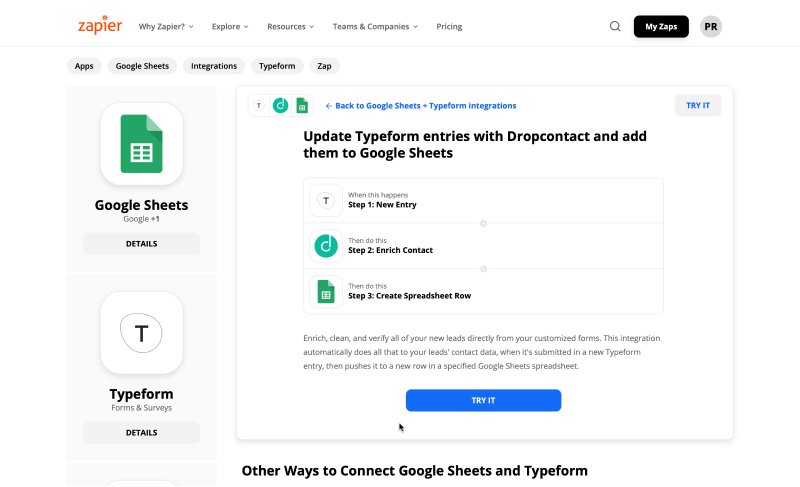This screenshot has height=487, width=800.
Task: Click the Typeform name in sidebar
Action: coord(141,394)
